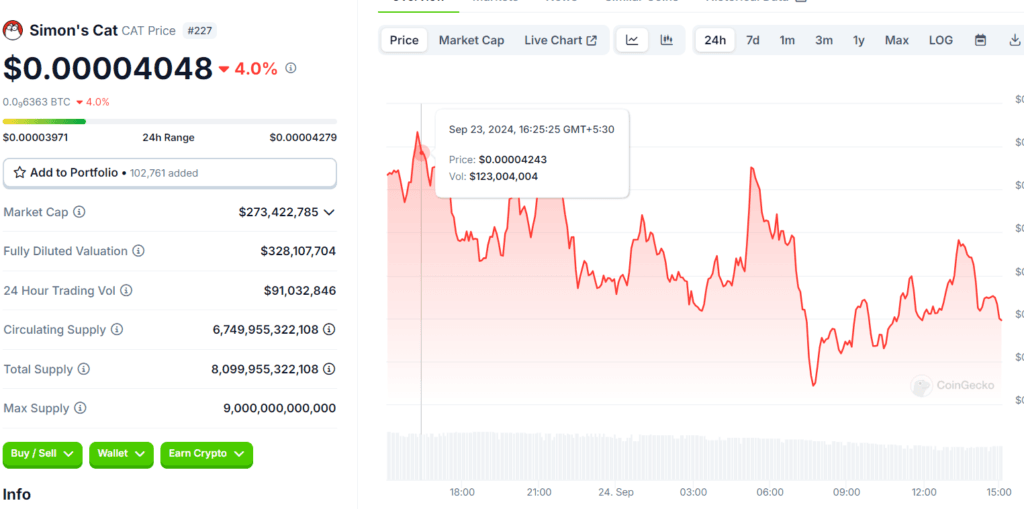This screenshot has height=509, width=1024.
Task: Click the Market Cap info icon
Action: 79,212
